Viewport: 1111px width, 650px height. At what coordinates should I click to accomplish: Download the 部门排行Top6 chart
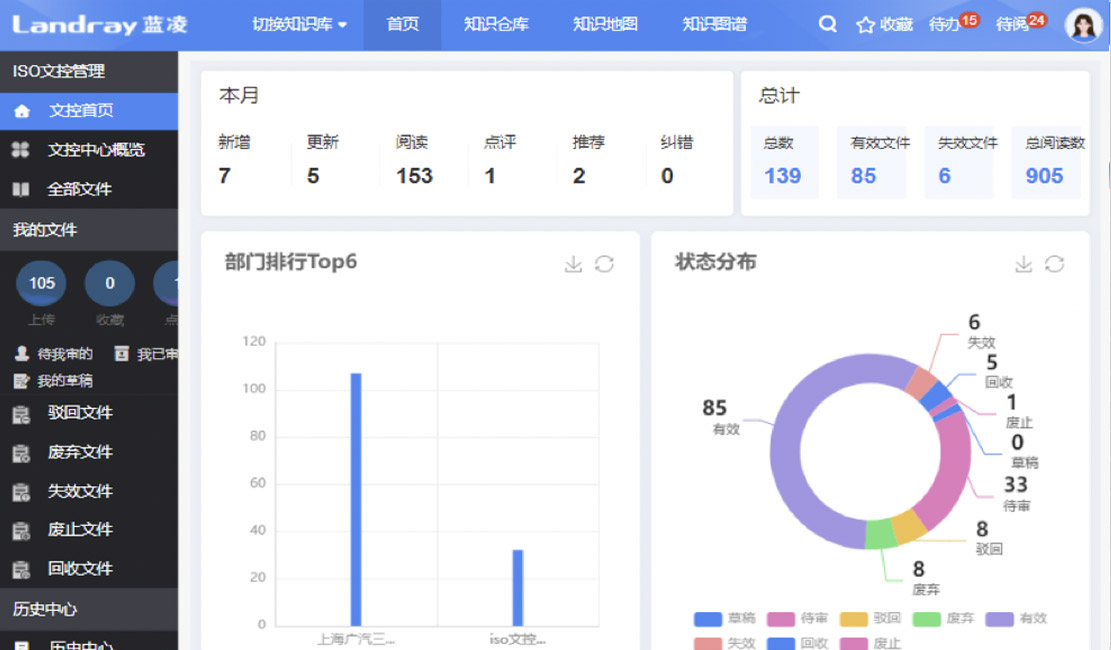pos(573,264)
